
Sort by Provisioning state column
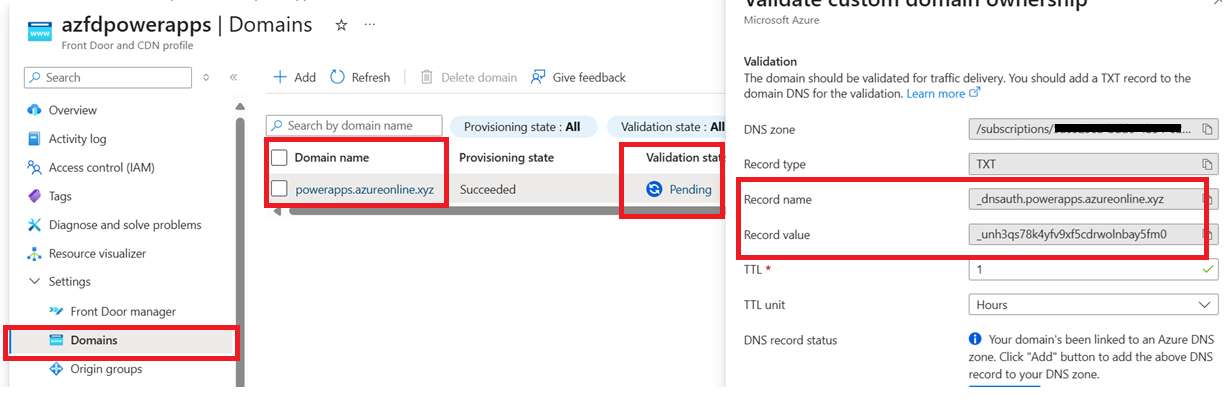click(506, 157)
